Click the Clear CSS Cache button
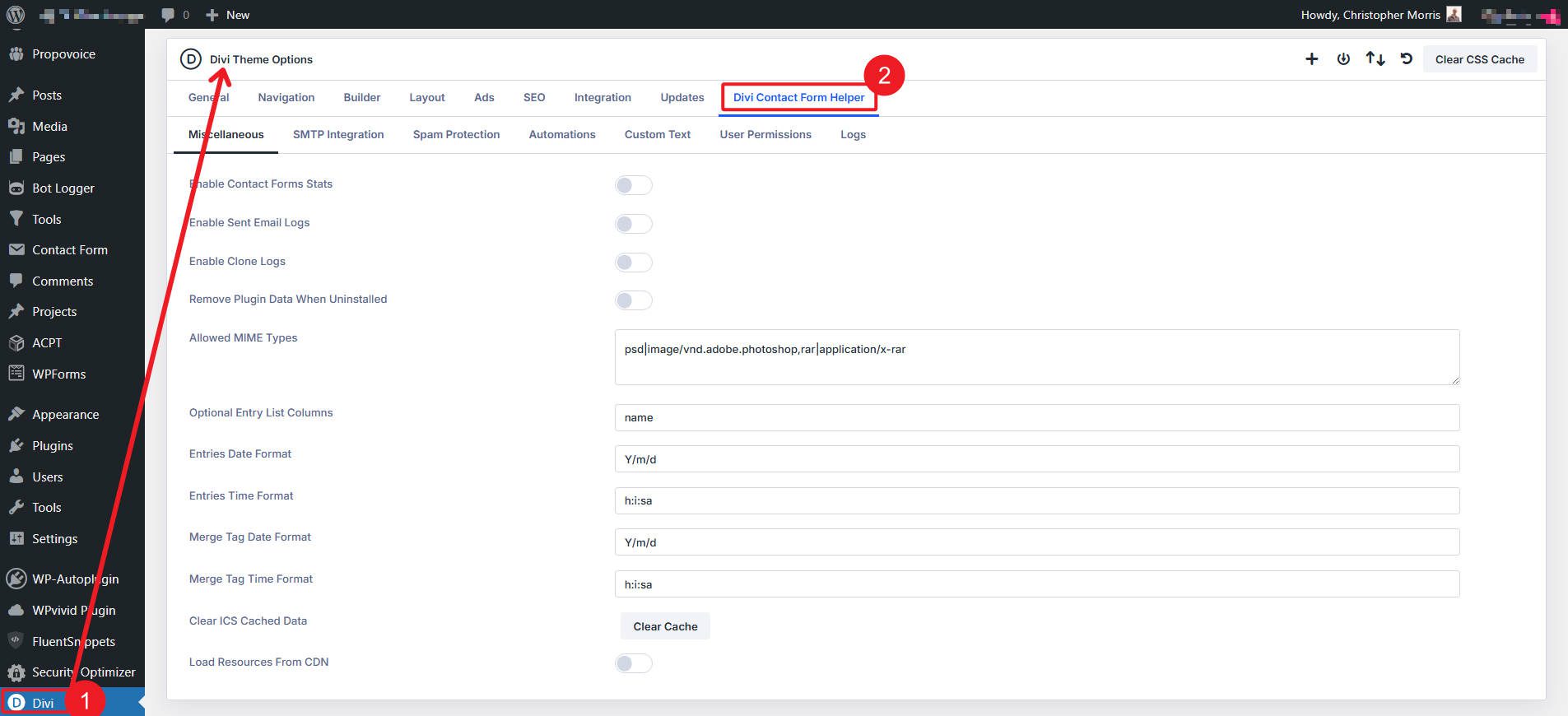 pos(1480,59)
